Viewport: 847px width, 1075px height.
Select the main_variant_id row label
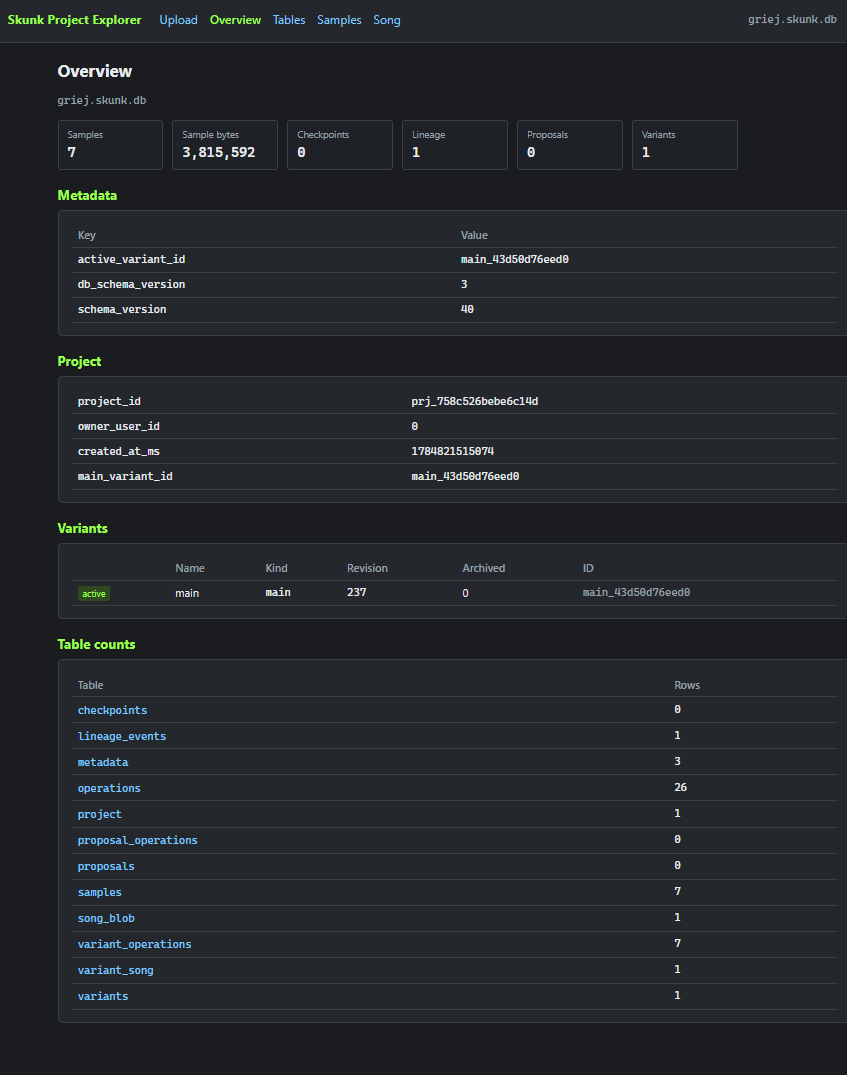click(125, 476)
